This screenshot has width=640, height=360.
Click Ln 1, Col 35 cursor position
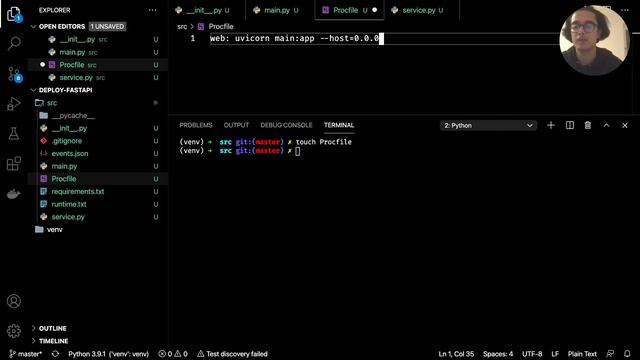(456, 354)
